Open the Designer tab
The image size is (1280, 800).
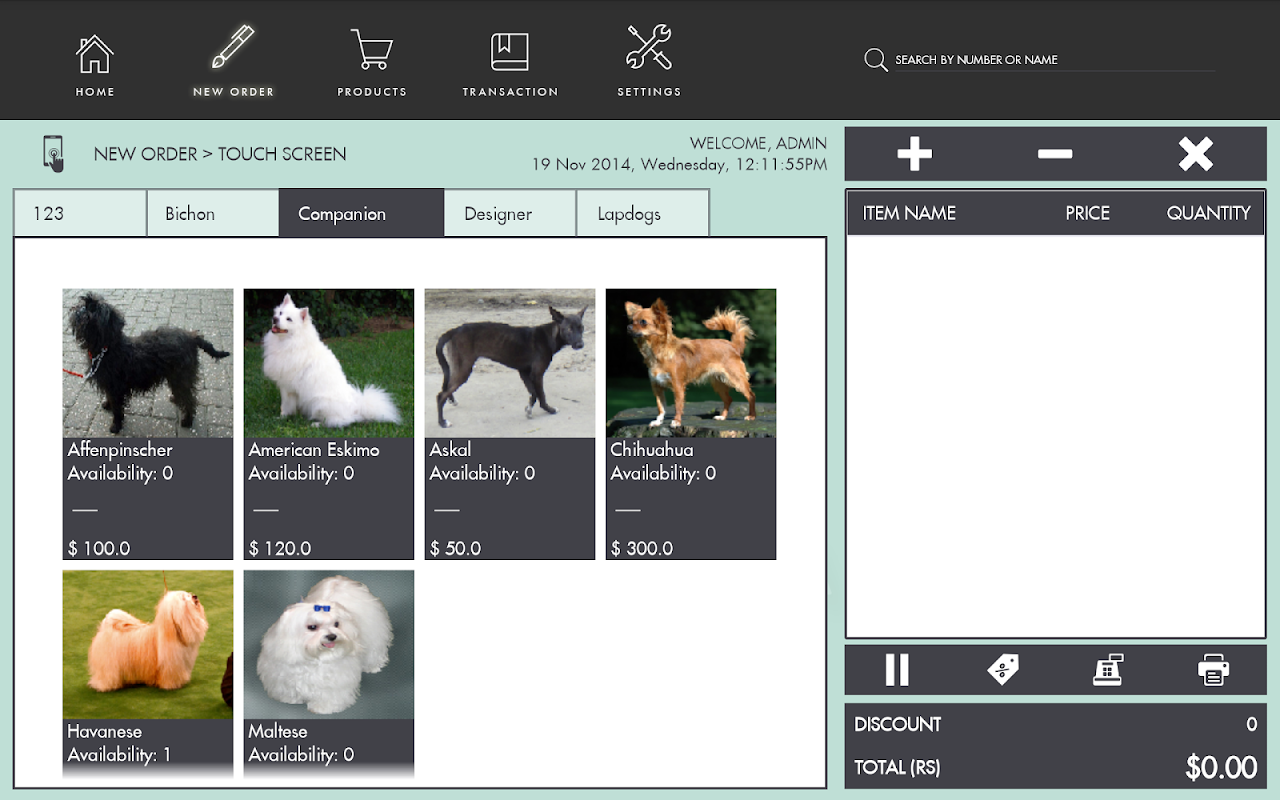[510, 213]
